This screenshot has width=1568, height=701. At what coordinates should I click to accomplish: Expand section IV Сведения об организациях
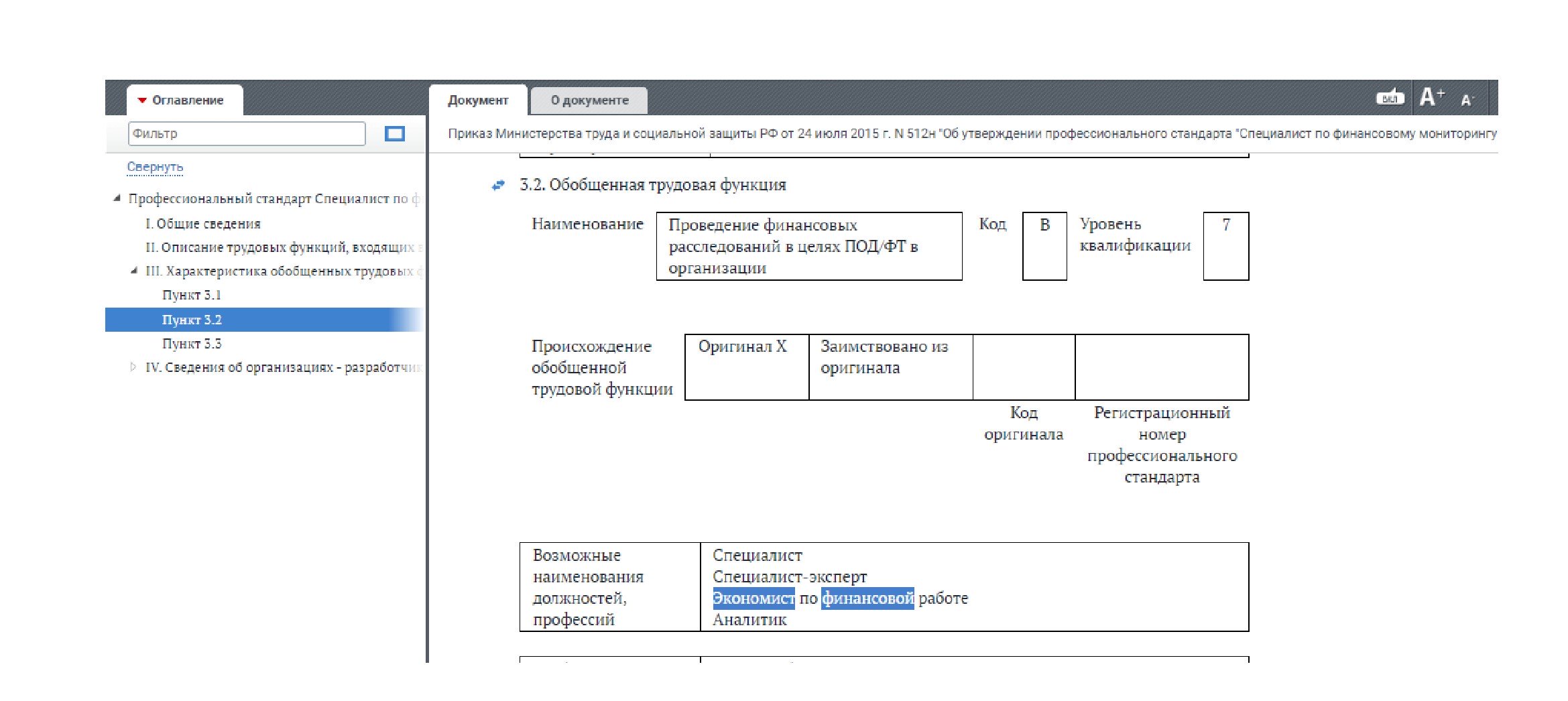133,367
